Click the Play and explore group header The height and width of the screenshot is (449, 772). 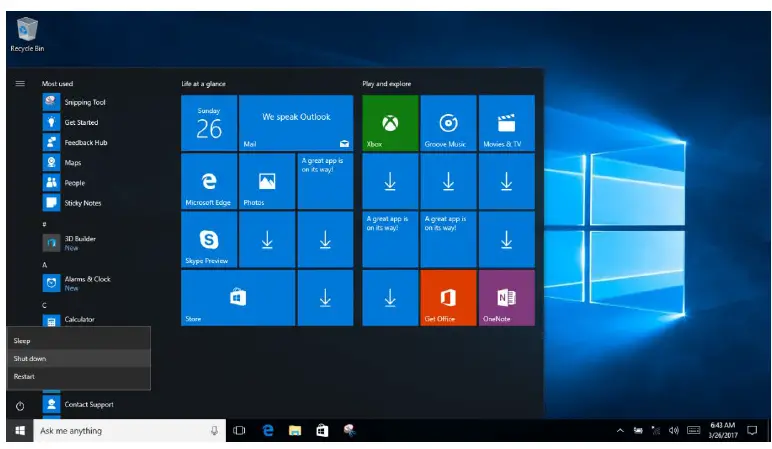pos(386,84)
